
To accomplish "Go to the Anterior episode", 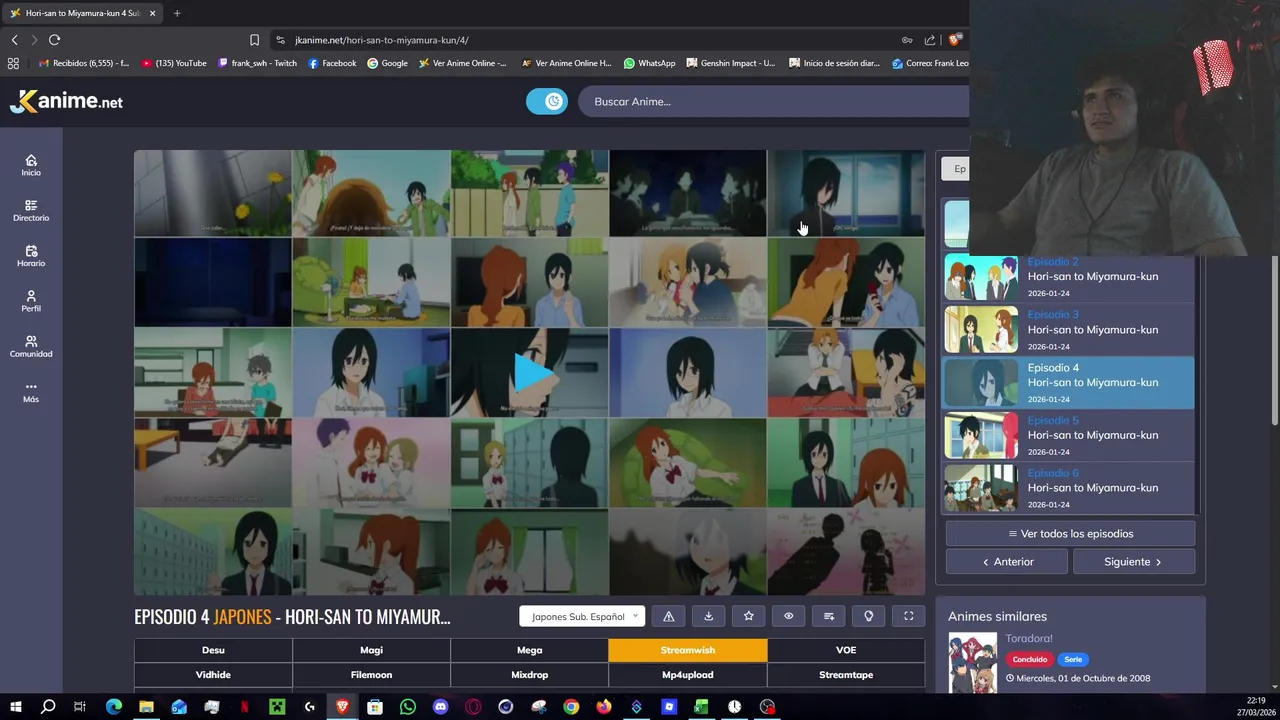I will click(1007, 562).
